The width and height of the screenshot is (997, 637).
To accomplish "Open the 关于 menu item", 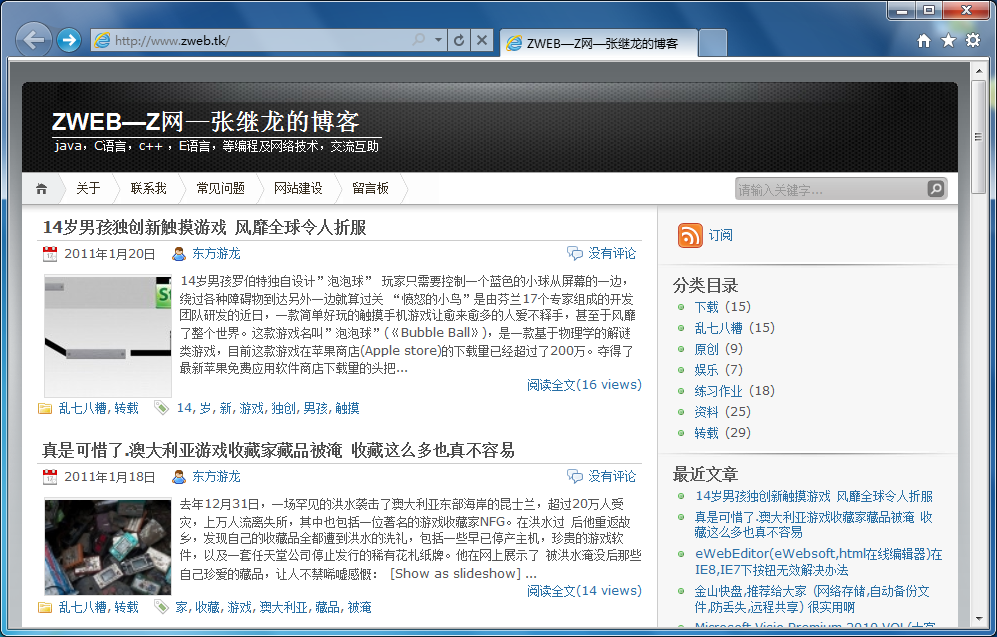I will tap(88, 188).
